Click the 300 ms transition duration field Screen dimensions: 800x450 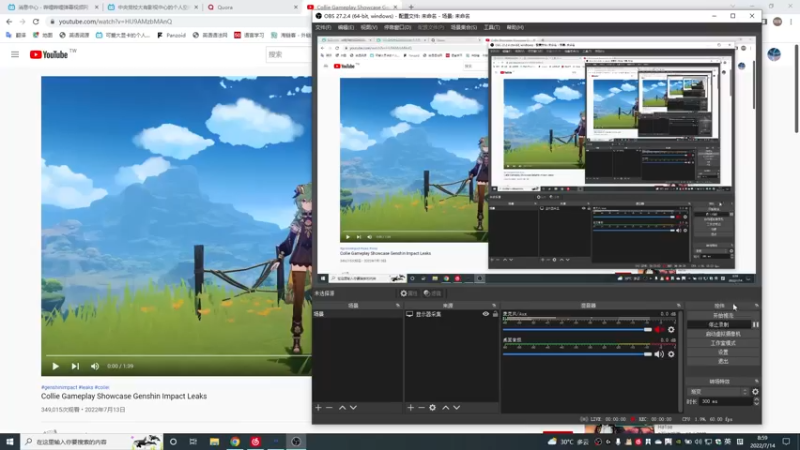[x=726, y=402]
